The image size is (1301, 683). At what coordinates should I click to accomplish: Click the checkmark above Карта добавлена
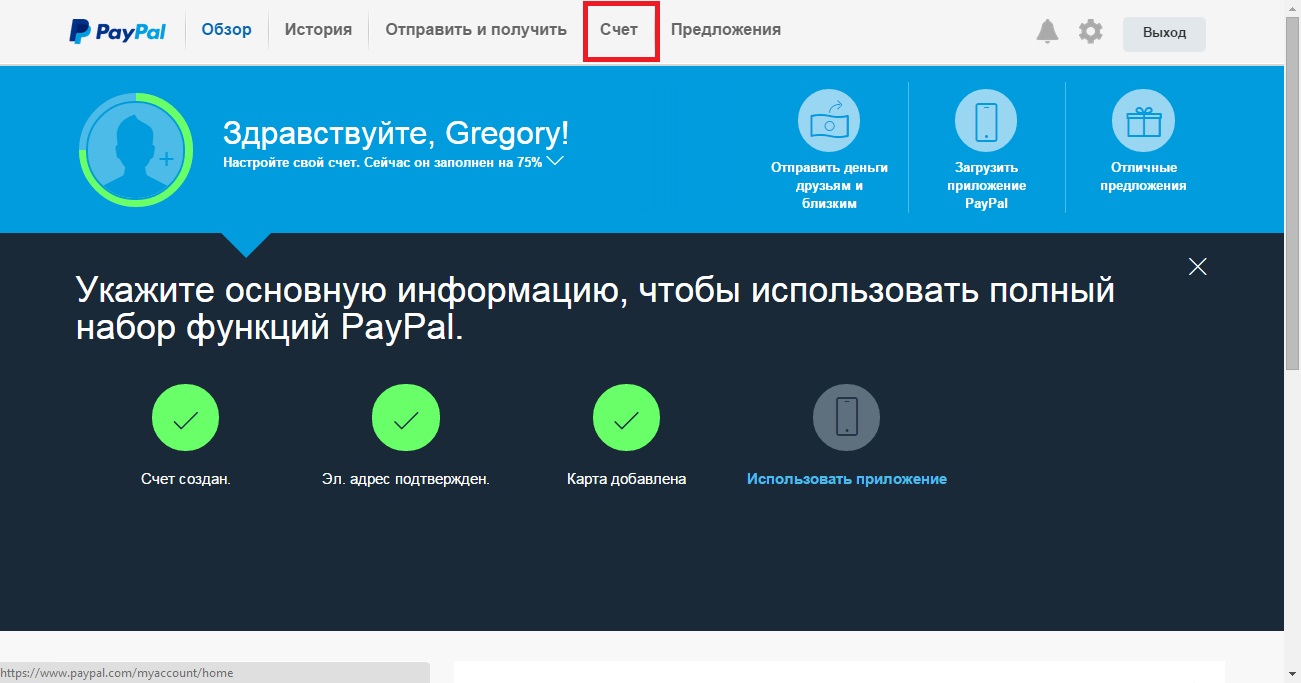click(626, 418)
